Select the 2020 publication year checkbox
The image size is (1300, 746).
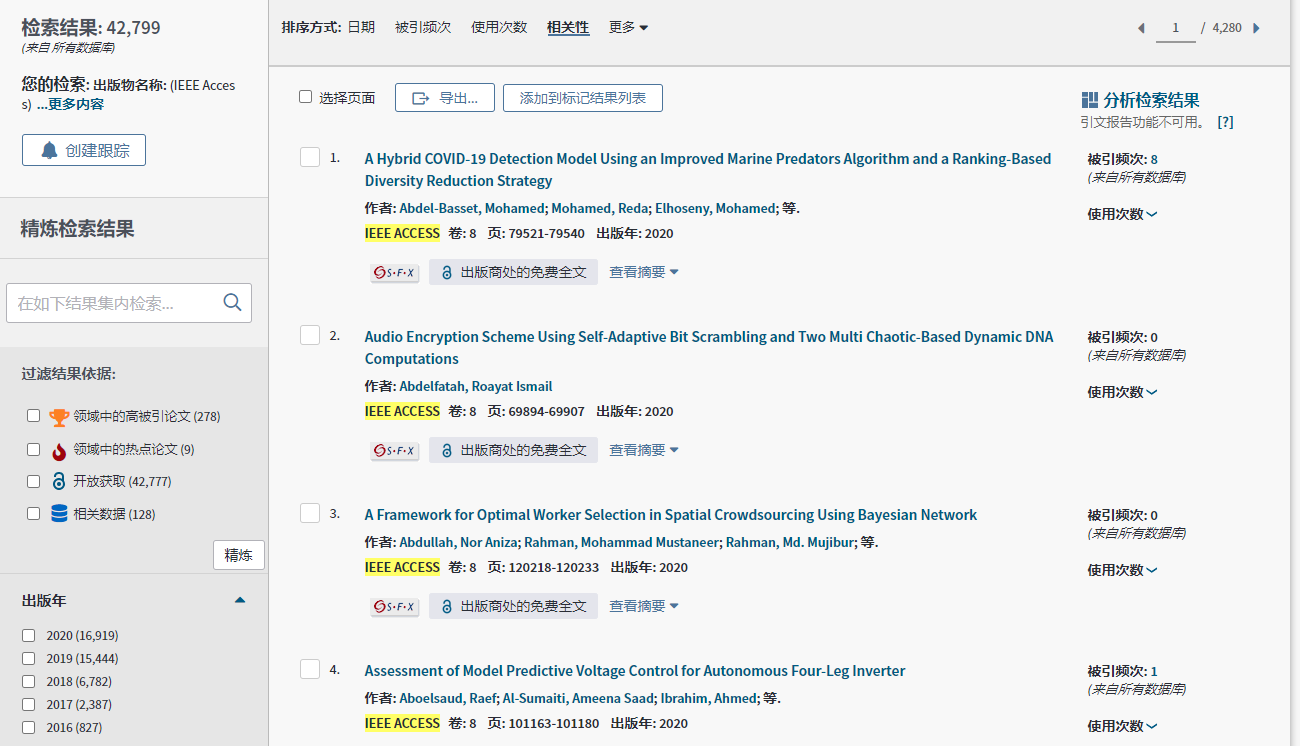coord(29,635)
